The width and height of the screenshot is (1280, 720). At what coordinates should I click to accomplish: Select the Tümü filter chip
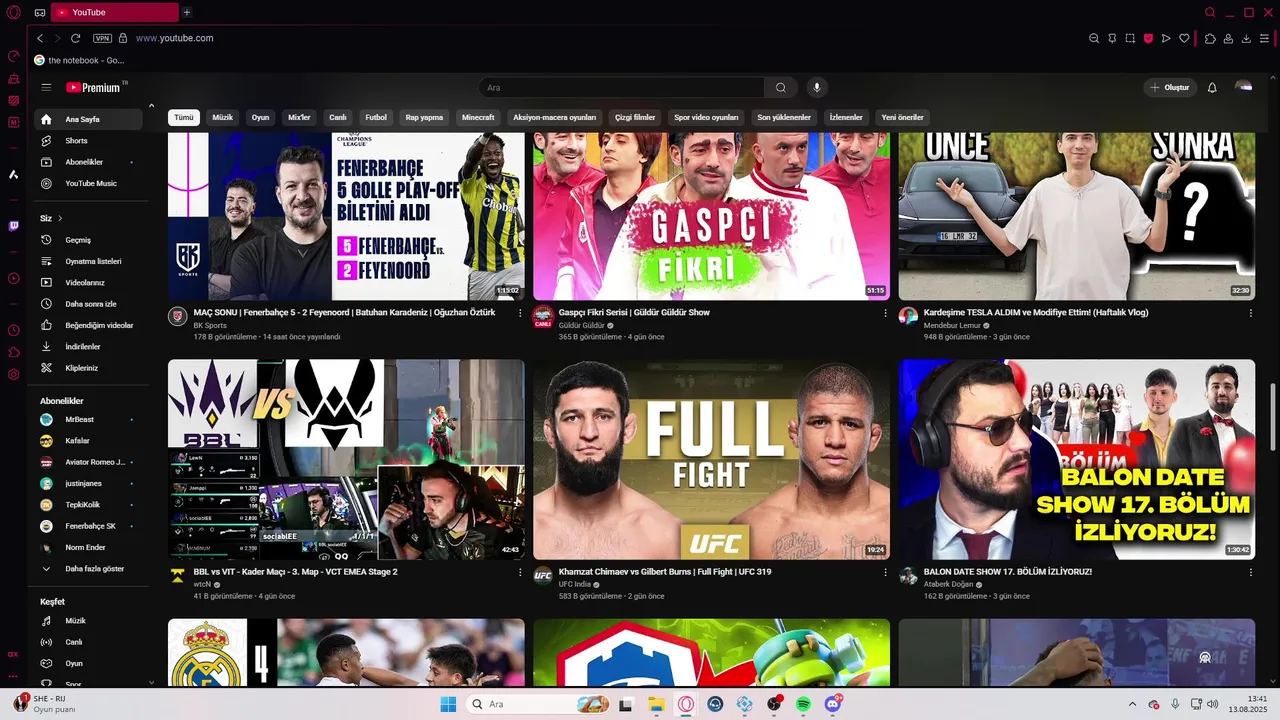click(184, 117)
